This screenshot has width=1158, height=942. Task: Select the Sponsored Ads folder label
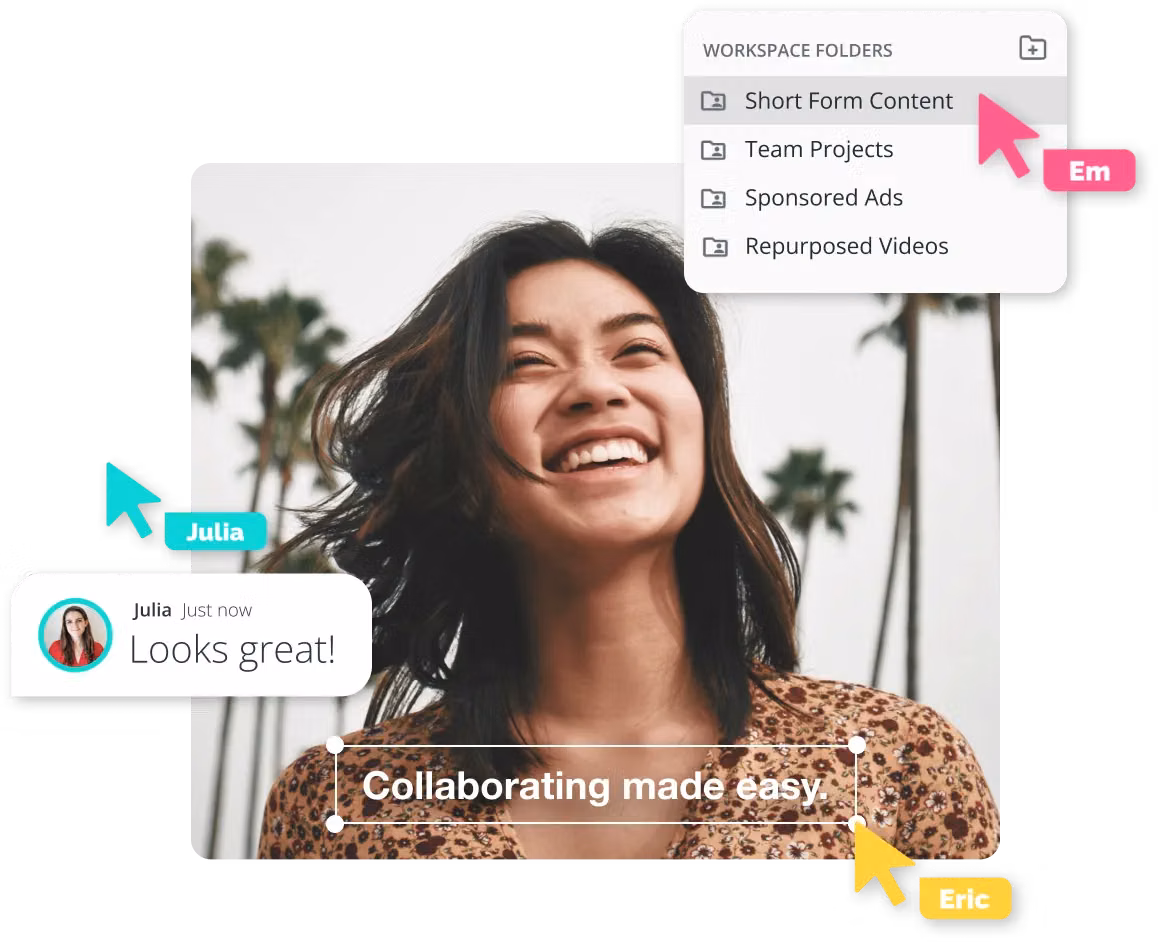pos(823,198)
